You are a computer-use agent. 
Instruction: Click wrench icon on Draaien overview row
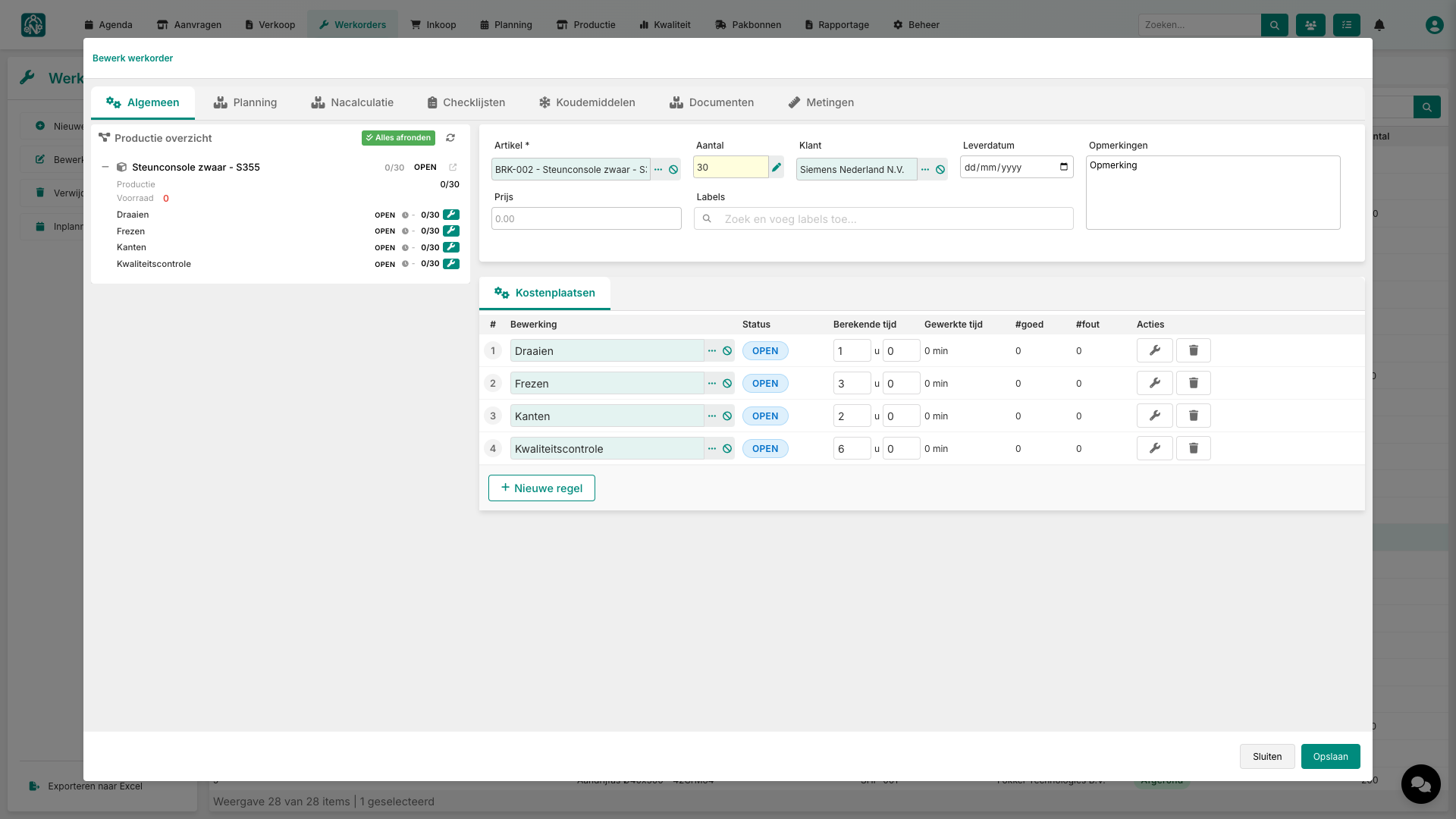(451, 215)
